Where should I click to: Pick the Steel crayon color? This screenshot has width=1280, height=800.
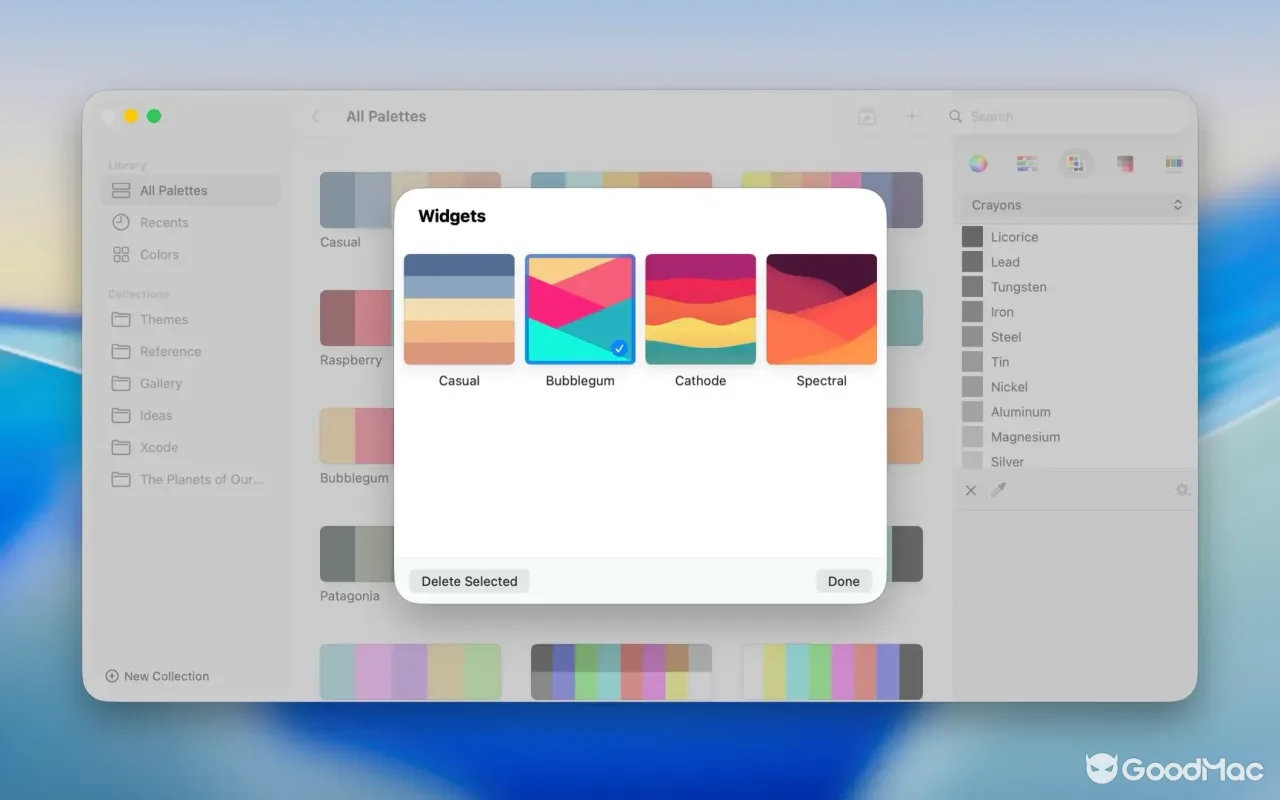(1076, 337)
